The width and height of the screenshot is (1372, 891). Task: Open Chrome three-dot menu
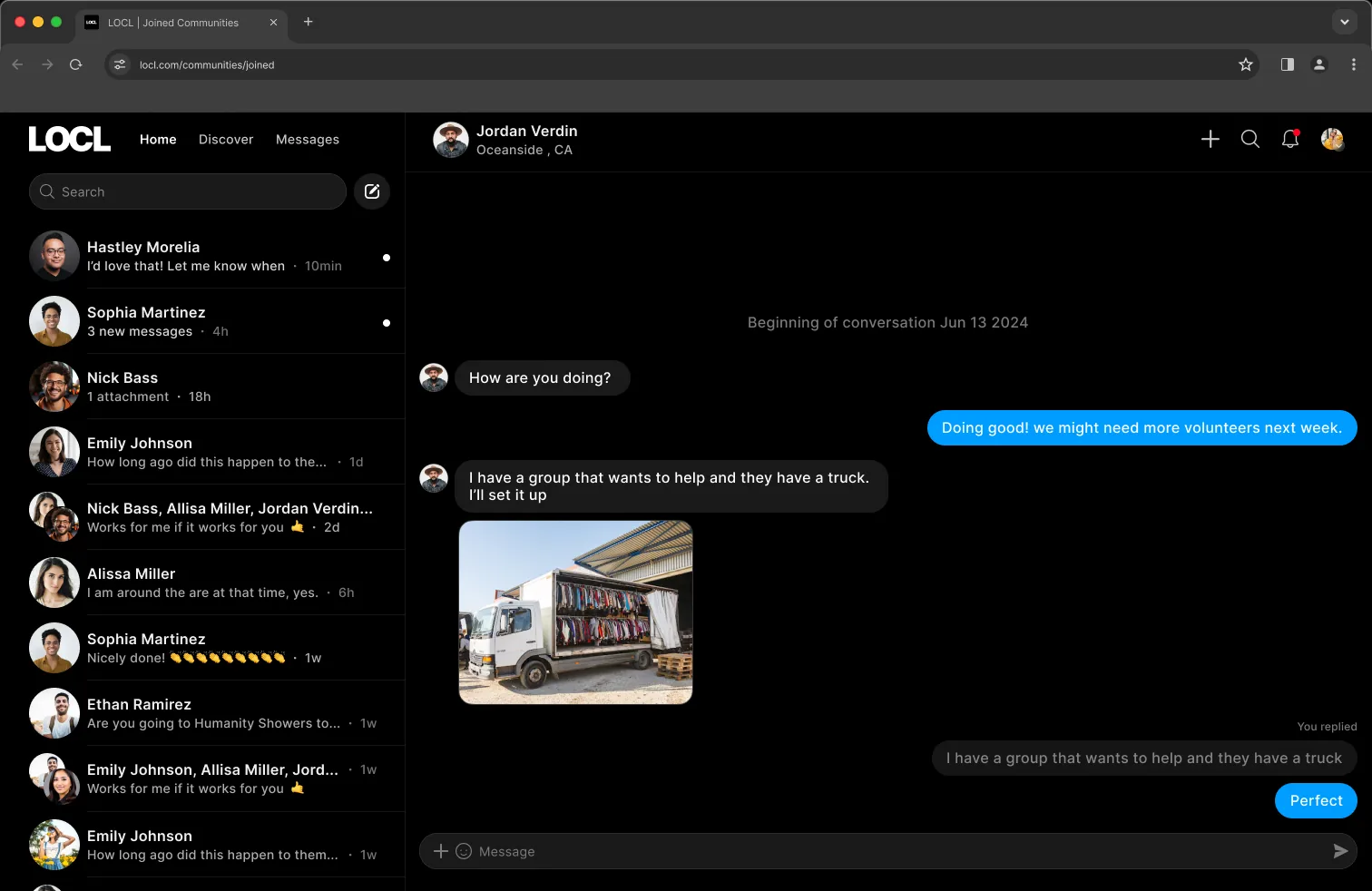[x=1354, y=64]
